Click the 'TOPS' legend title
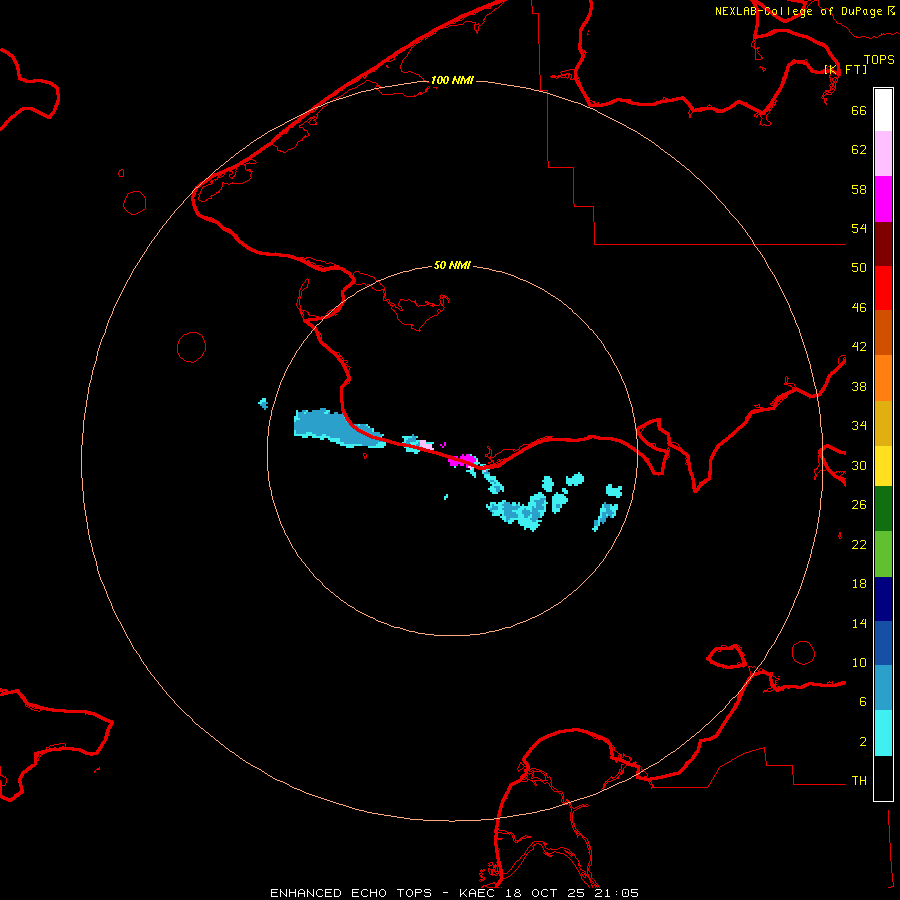 (879, 59)
